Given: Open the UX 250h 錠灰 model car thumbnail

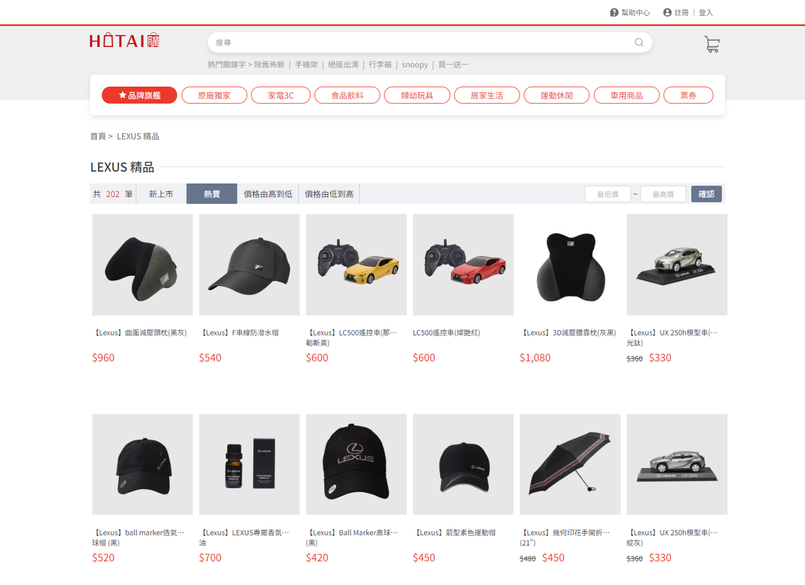Looking at the screenshot, I should [x=677, y=464].
